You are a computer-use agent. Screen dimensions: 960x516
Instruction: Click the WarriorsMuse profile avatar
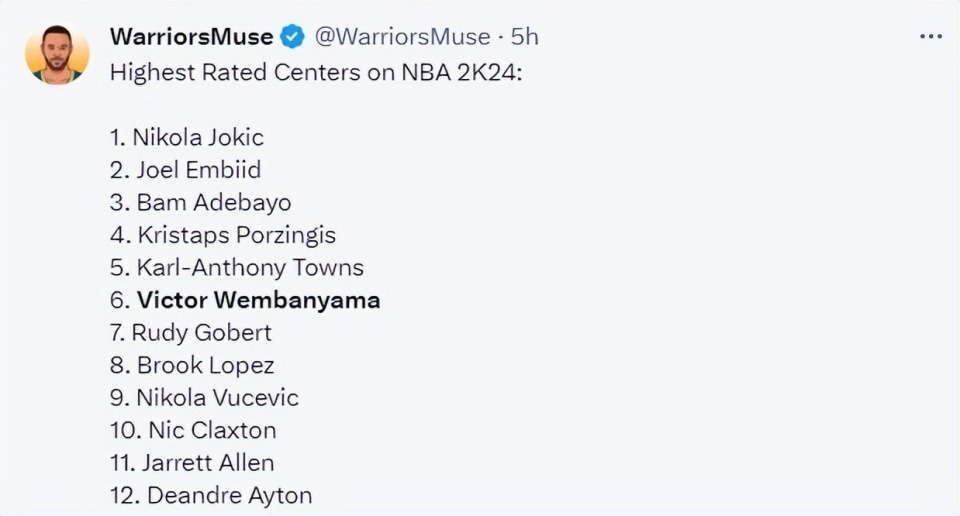(58, 54)
